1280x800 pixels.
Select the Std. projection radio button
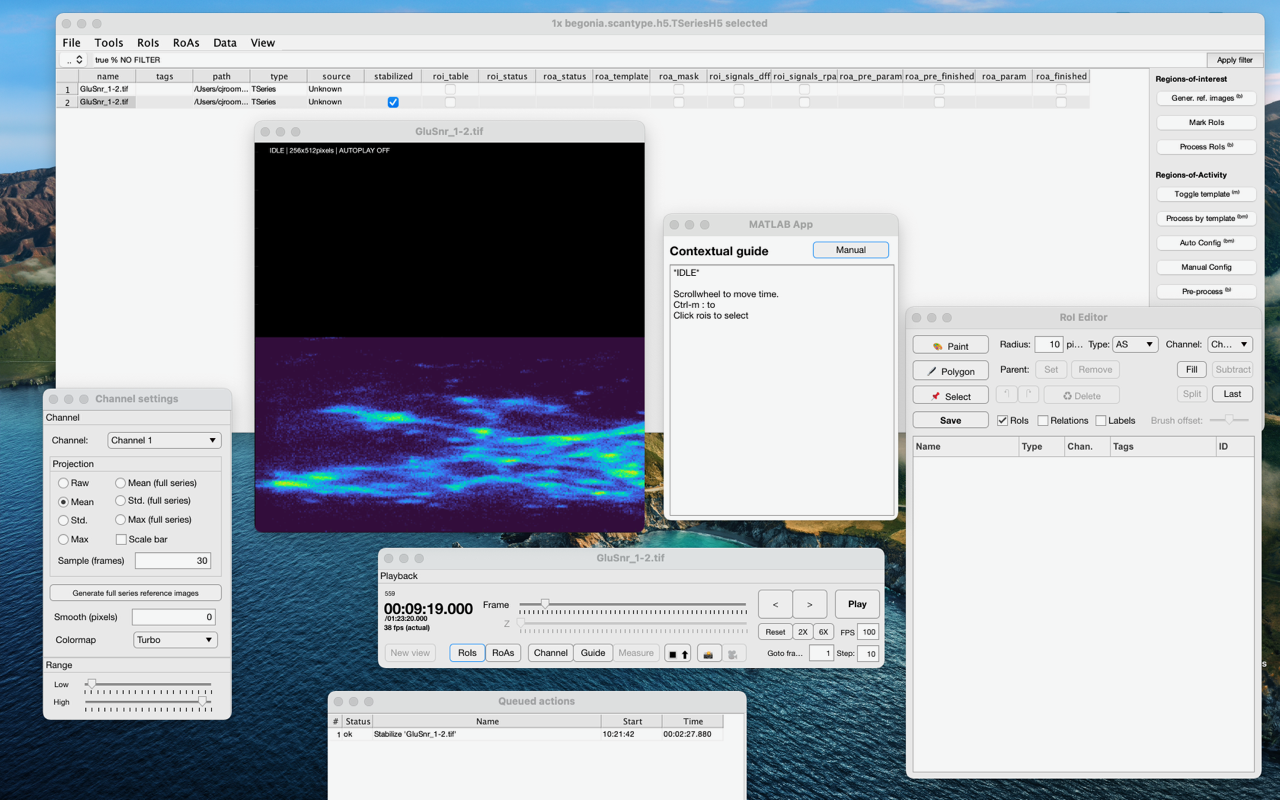click(x=62, y=520)
